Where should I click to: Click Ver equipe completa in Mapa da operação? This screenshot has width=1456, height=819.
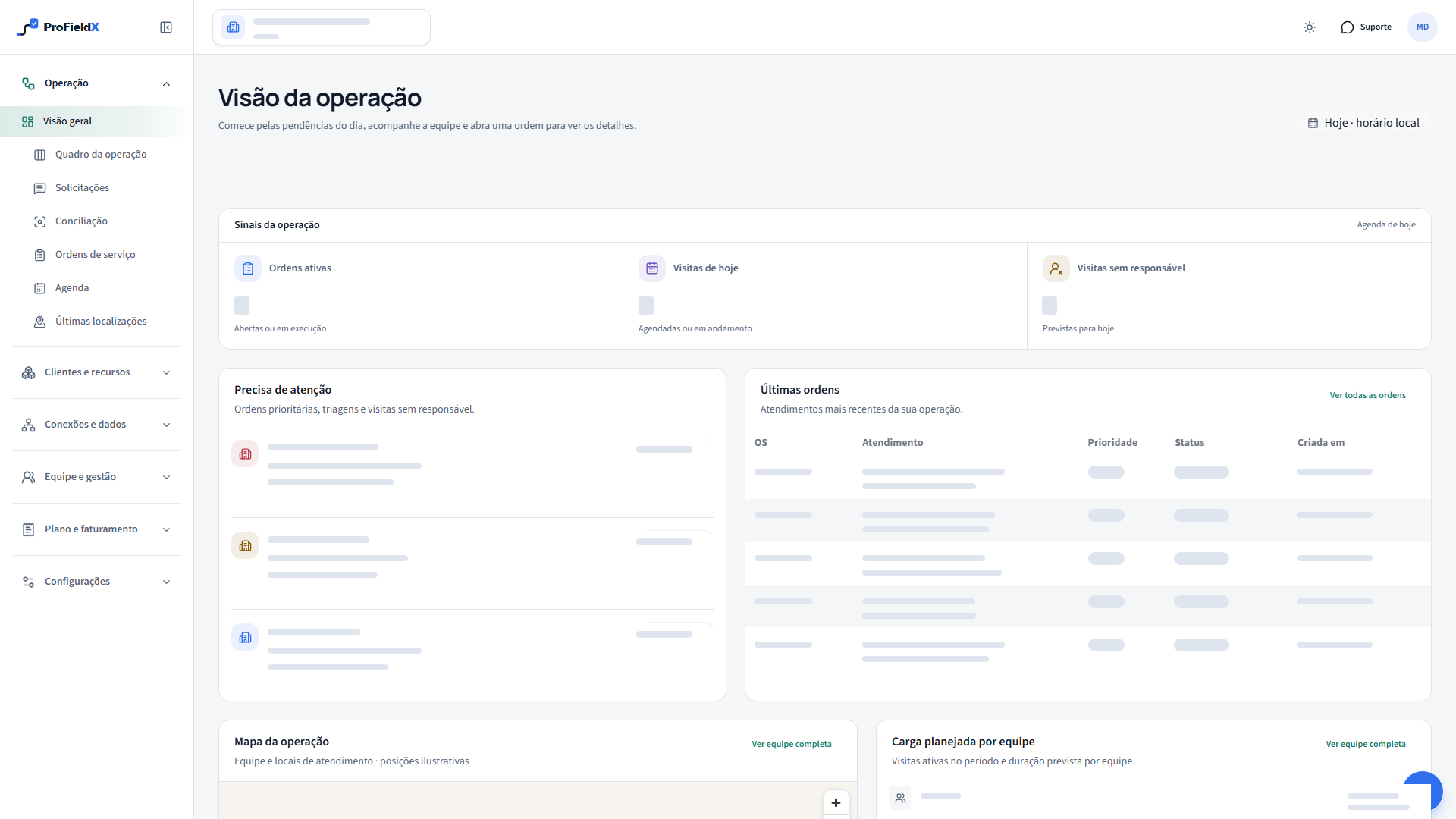tap(792, 745)
